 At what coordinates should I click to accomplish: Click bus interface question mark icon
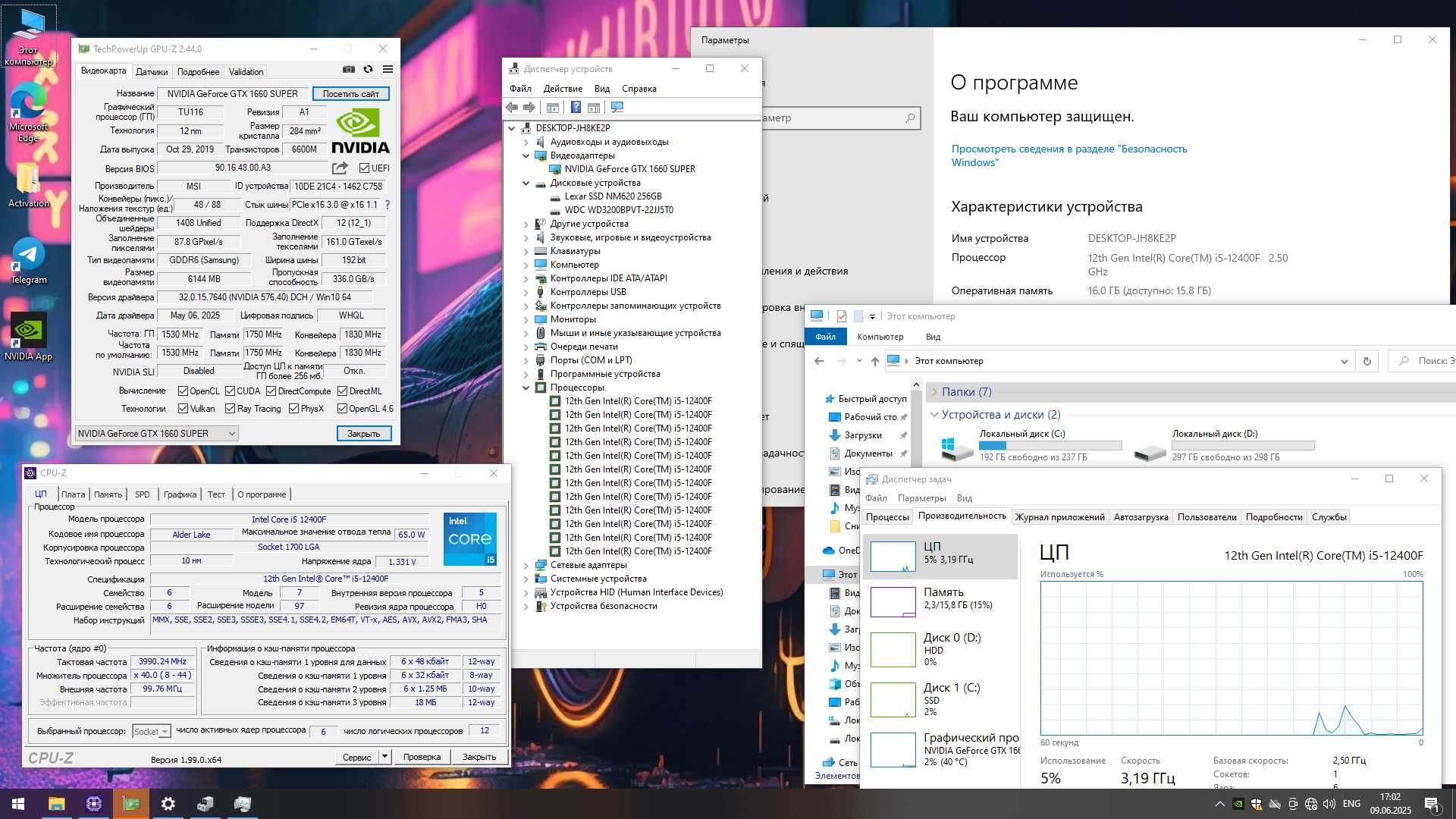pos(388,205)
